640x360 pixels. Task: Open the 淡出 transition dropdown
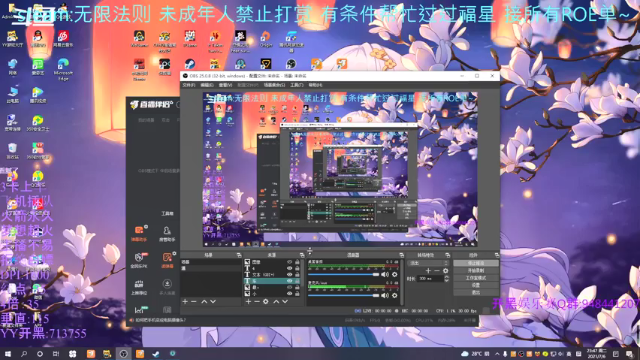pyautogui.click(x=428, y=263)
